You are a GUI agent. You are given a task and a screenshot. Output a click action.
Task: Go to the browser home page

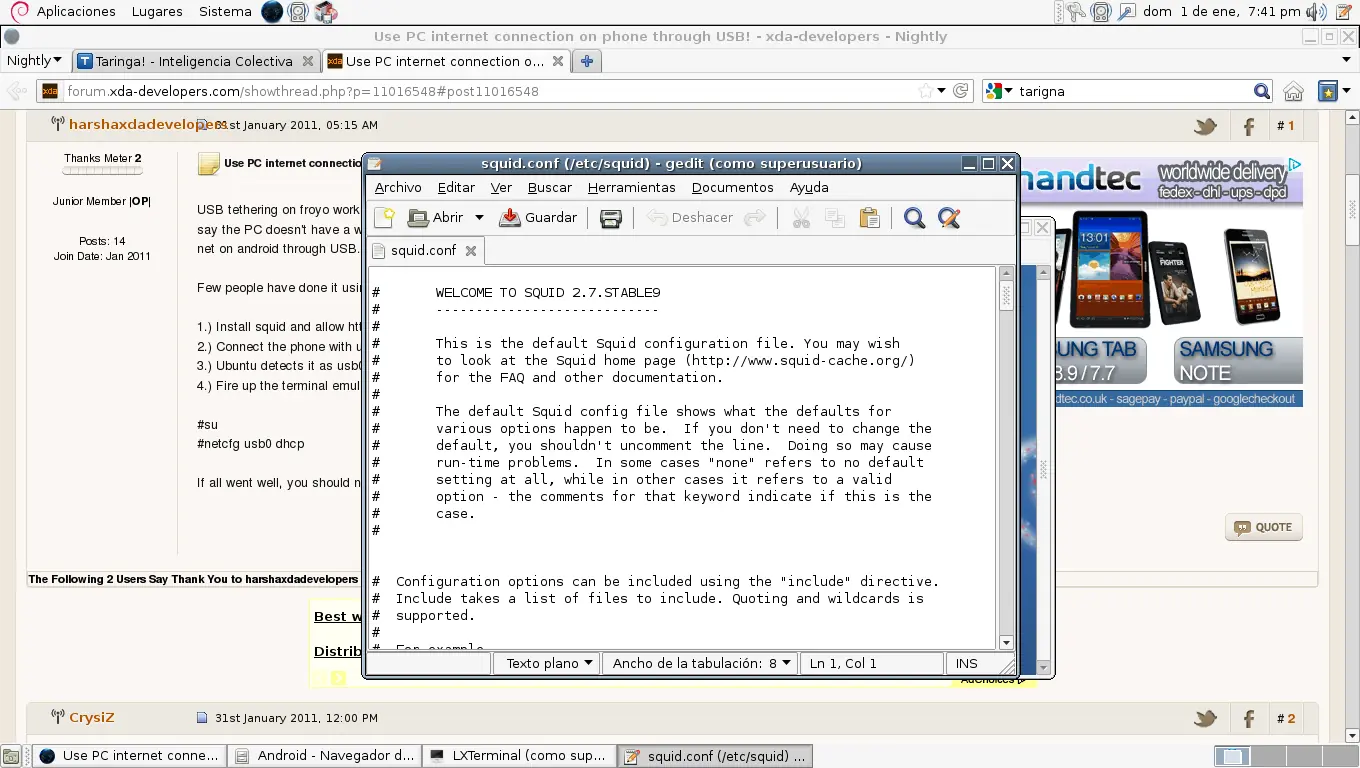click(1293, 91)
